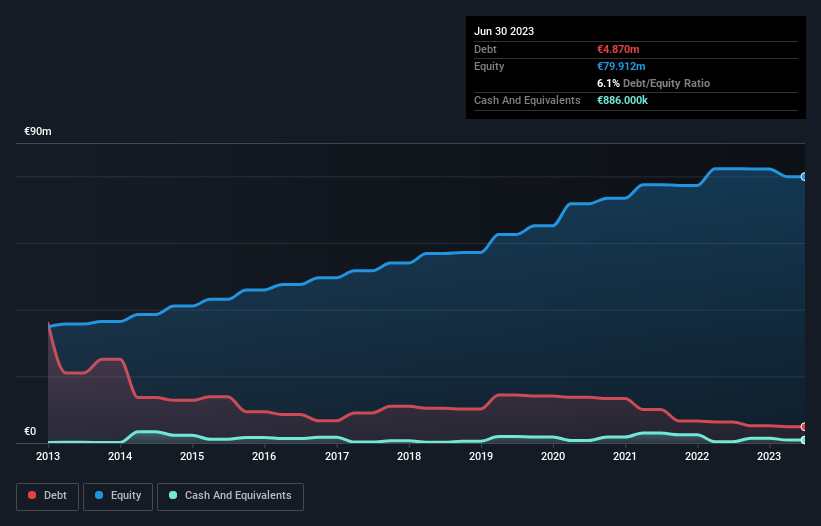
Task: Click the 2023 x-axis label
Action: pyautogui.click(x=769, y=456)
